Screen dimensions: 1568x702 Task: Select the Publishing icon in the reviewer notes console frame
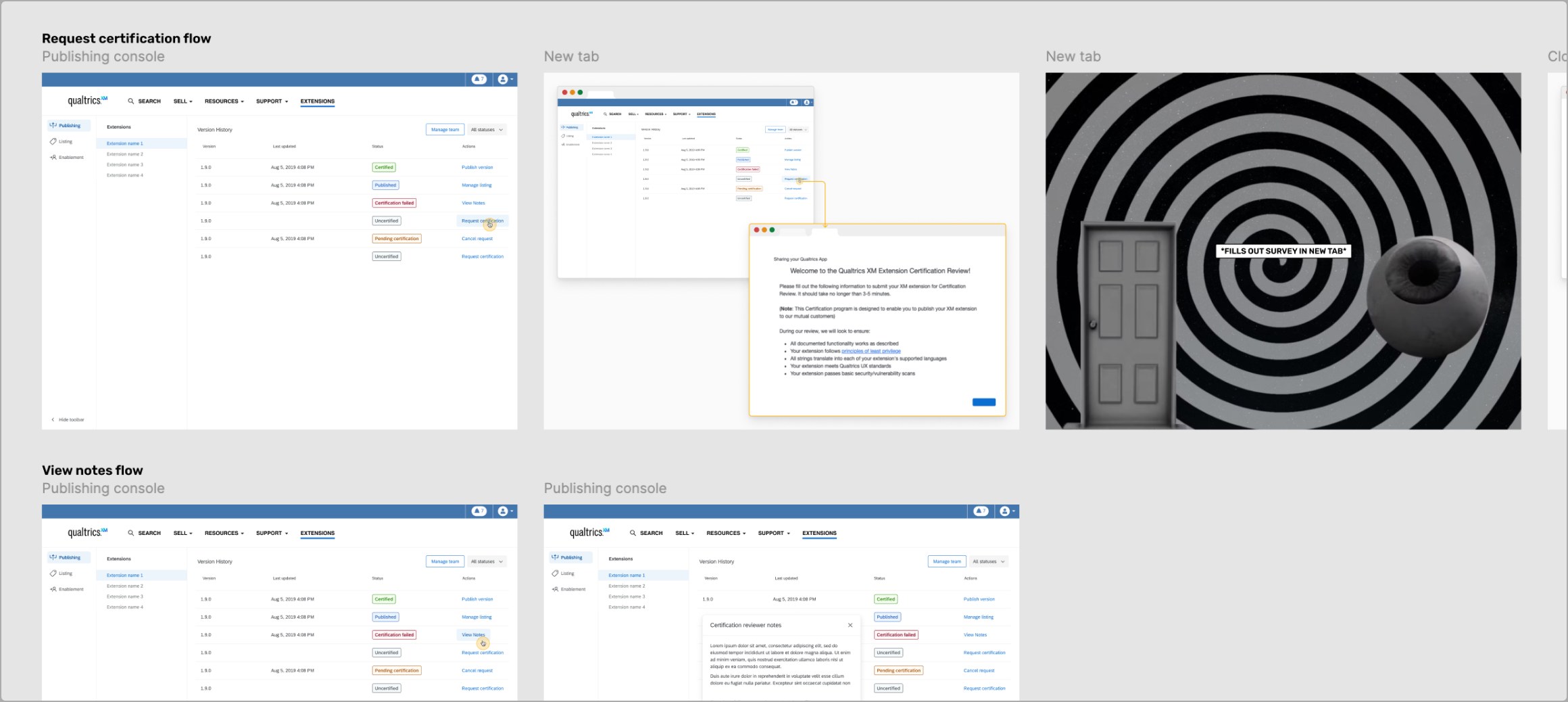pos(556,557)
